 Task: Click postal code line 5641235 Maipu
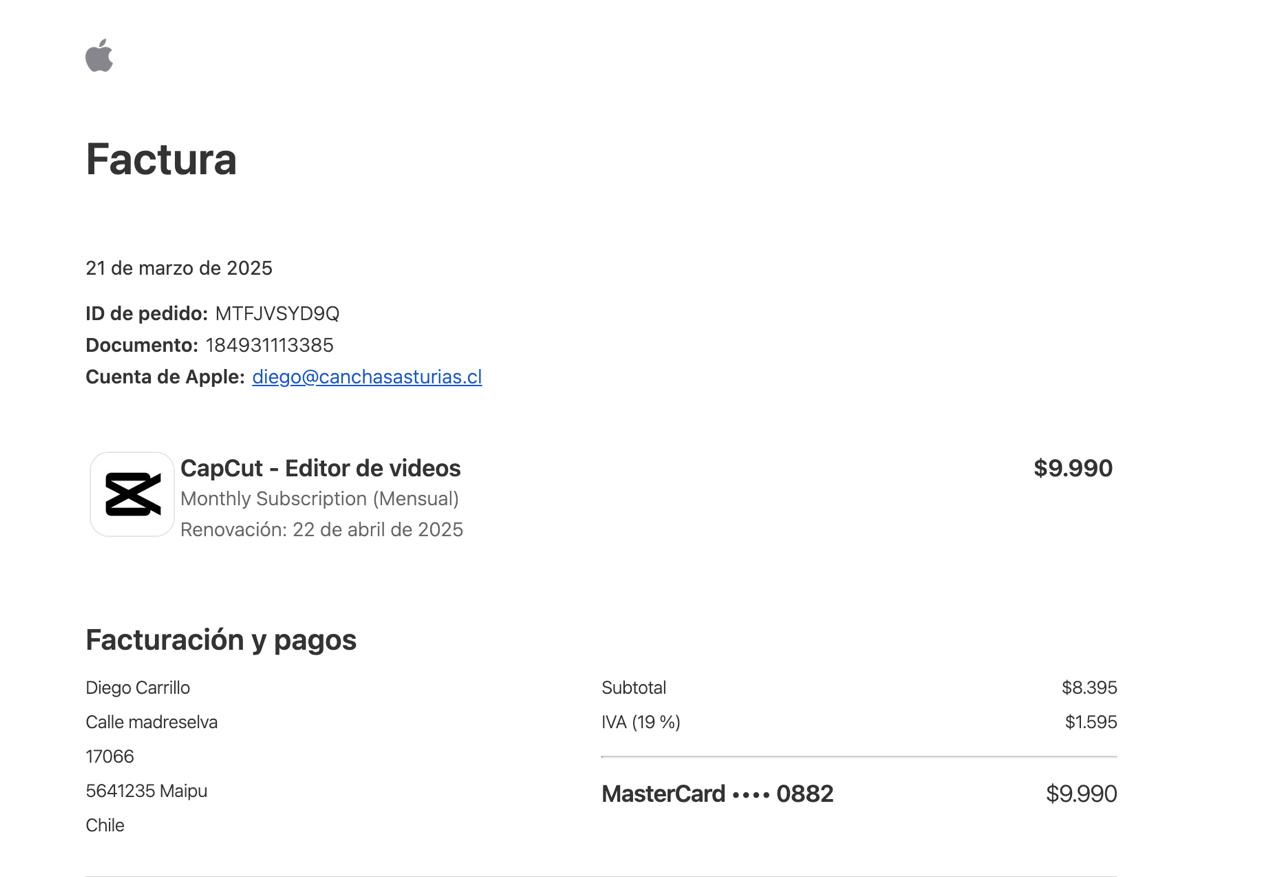click(x=146, y=791)
